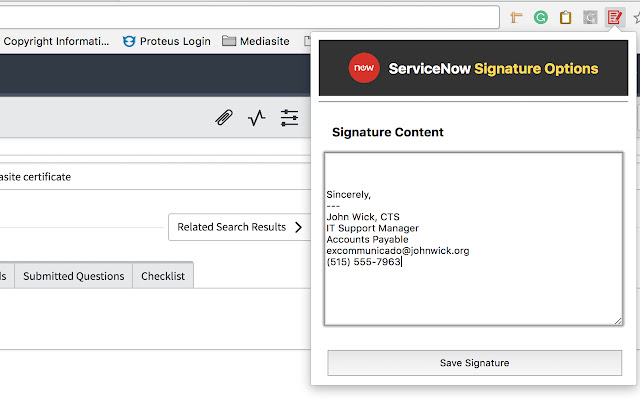Click the 'John Wick, CTS' line
Screen dimensions: 640x400
[x=363, y=217]
